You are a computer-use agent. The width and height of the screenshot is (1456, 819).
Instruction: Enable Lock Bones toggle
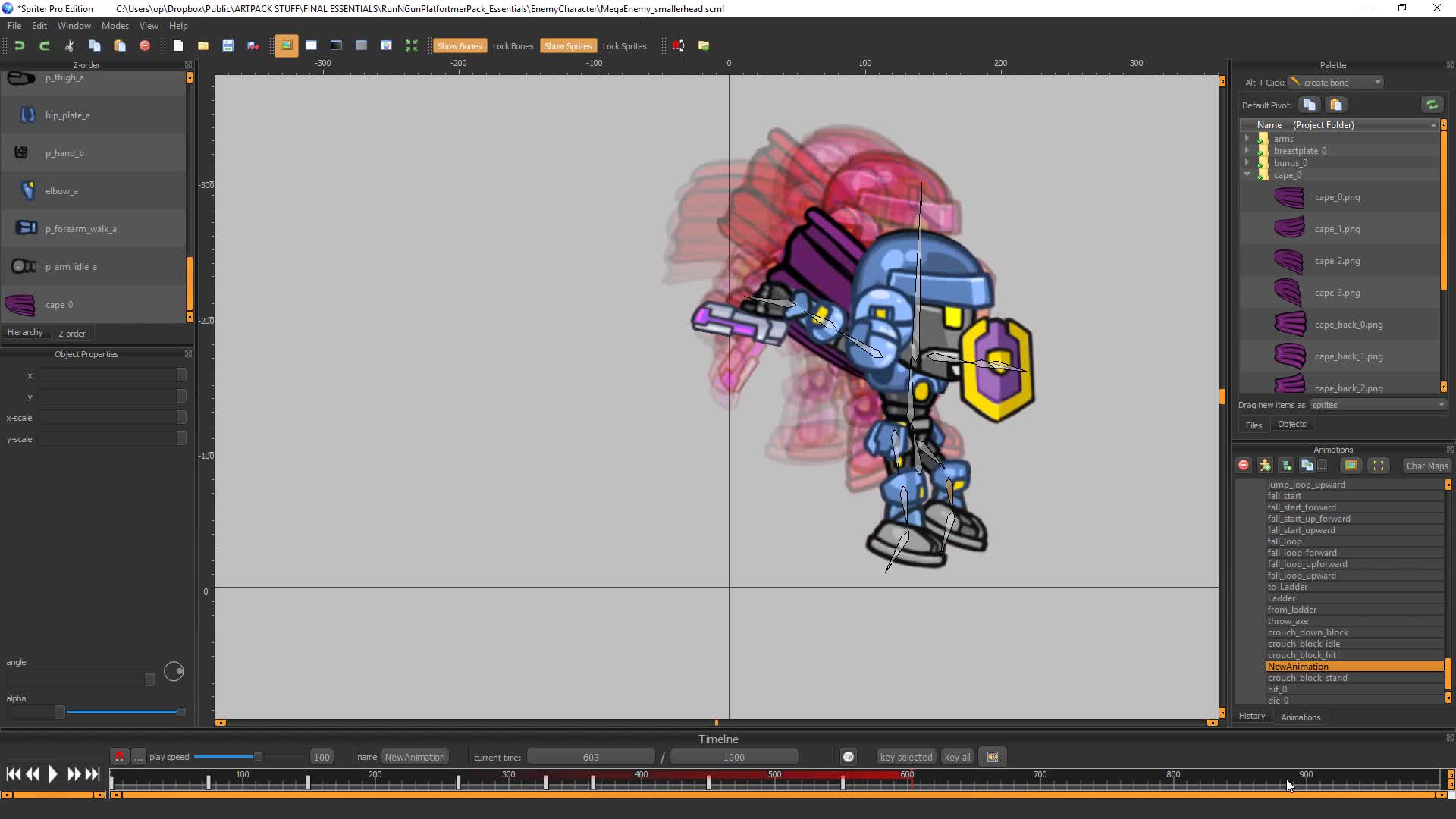513,46
